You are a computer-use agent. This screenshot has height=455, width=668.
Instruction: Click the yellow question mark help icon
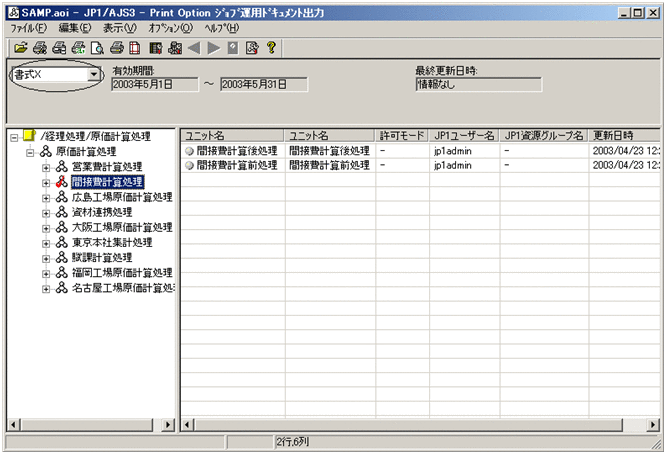point(270,47)
